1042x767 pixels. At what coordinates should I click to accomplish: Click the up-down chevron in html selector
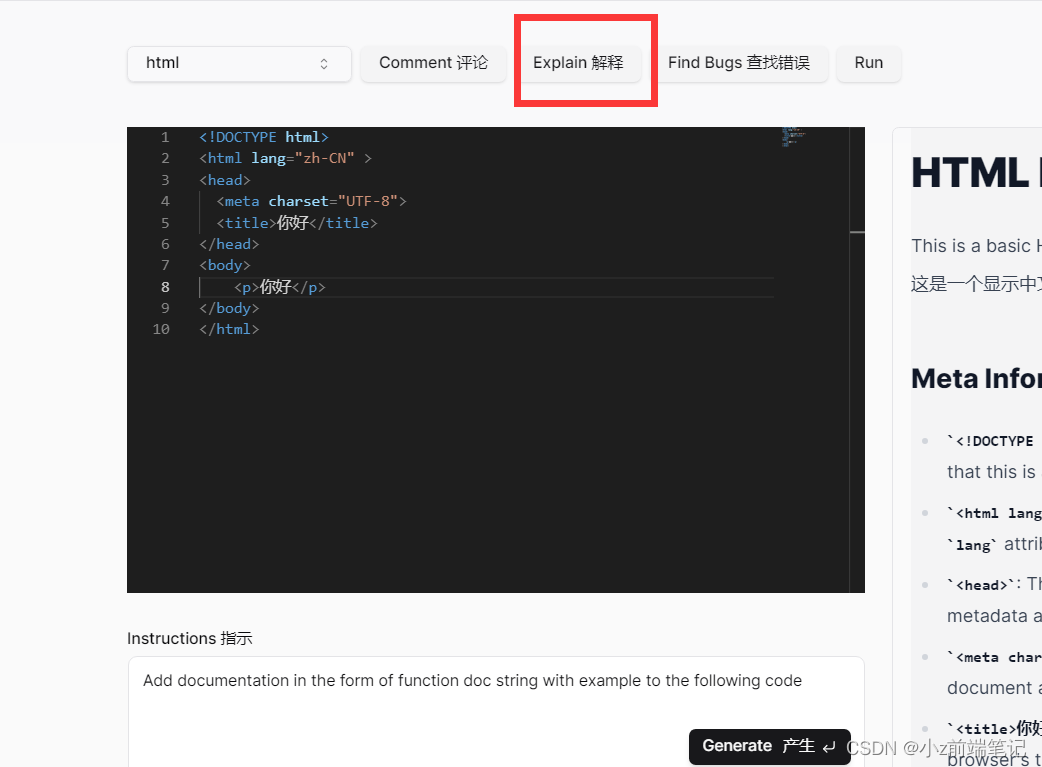324,64
